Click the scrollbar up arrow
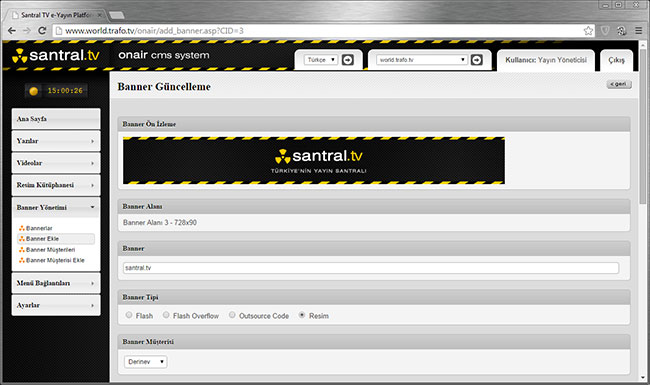This screenshot has height=385, width=650. click(x=643, y=44)
